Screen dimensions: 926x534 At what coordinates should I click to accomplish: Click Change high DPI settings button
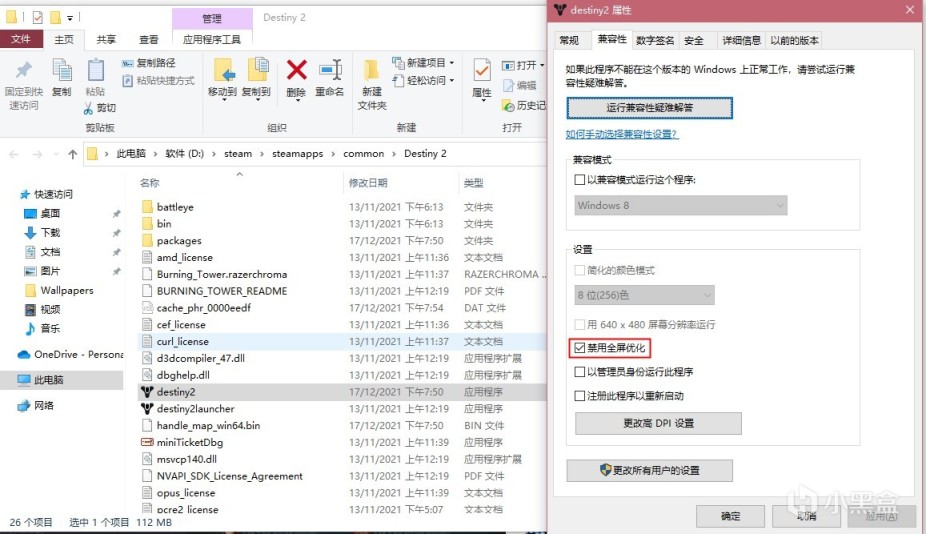658,424
